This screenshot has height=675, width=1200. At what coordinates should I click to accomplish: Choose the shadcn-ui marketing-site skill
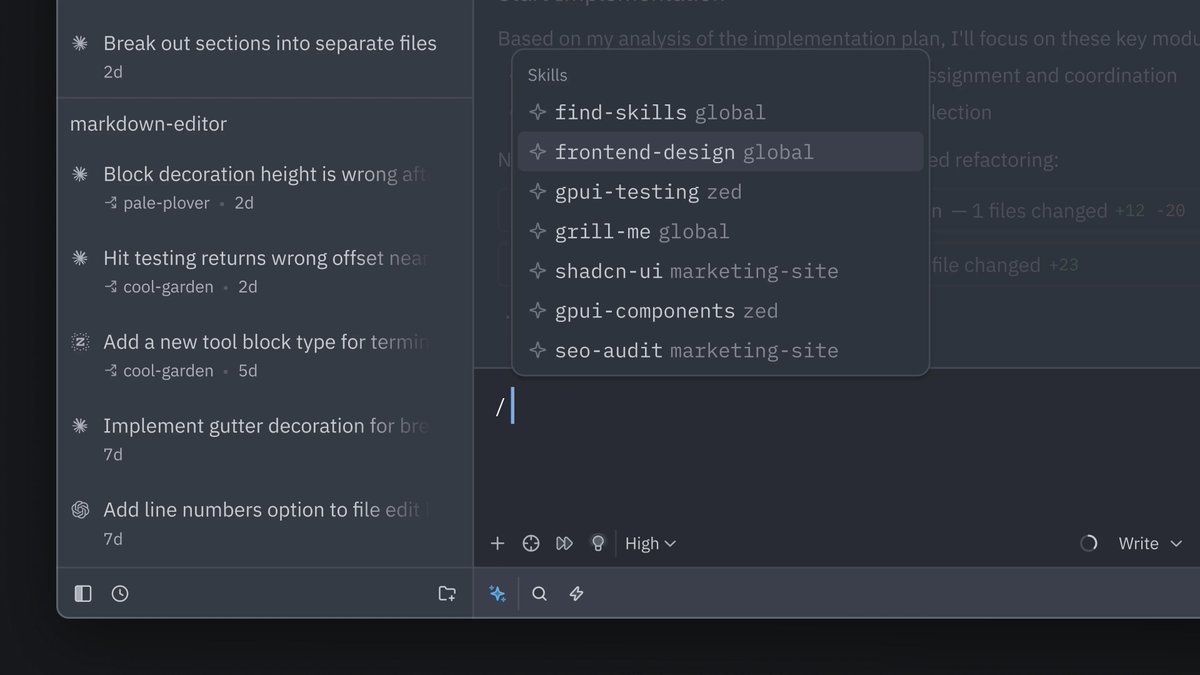tap(720, 271)
